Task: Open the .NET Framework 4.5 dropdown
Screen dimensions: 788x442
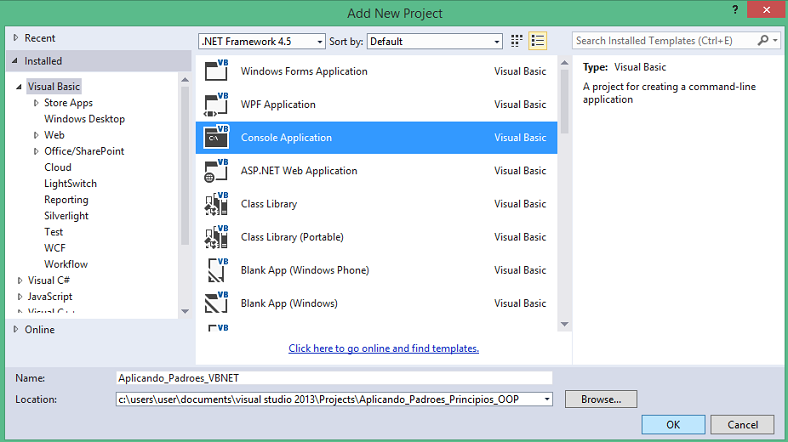Action: point(261,41)
